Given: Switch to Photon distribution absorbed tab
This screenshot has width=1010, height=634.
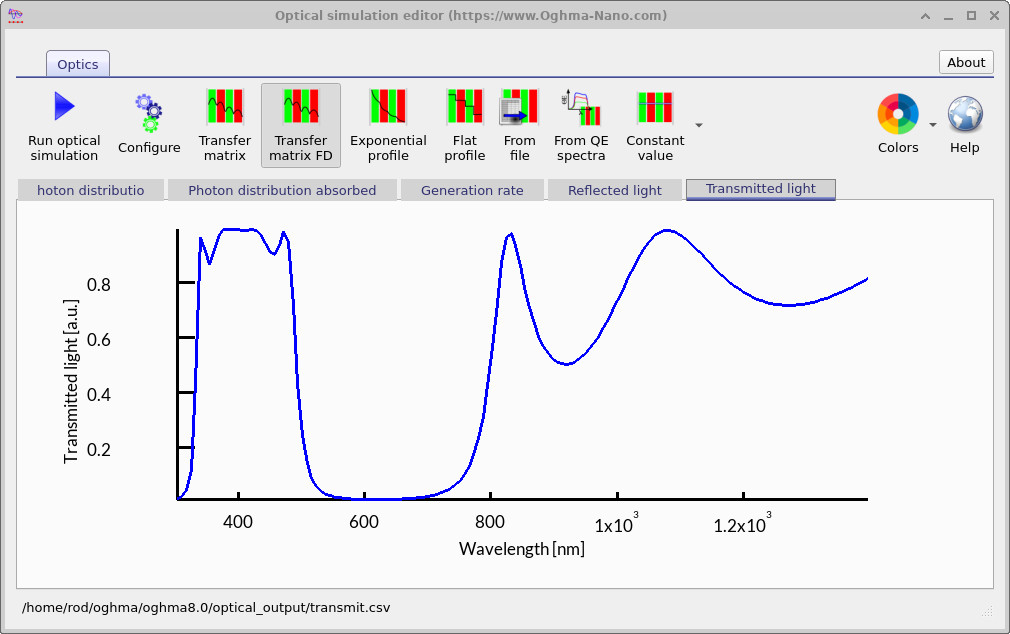Looking at the screenshot, I should click(282, 190).
